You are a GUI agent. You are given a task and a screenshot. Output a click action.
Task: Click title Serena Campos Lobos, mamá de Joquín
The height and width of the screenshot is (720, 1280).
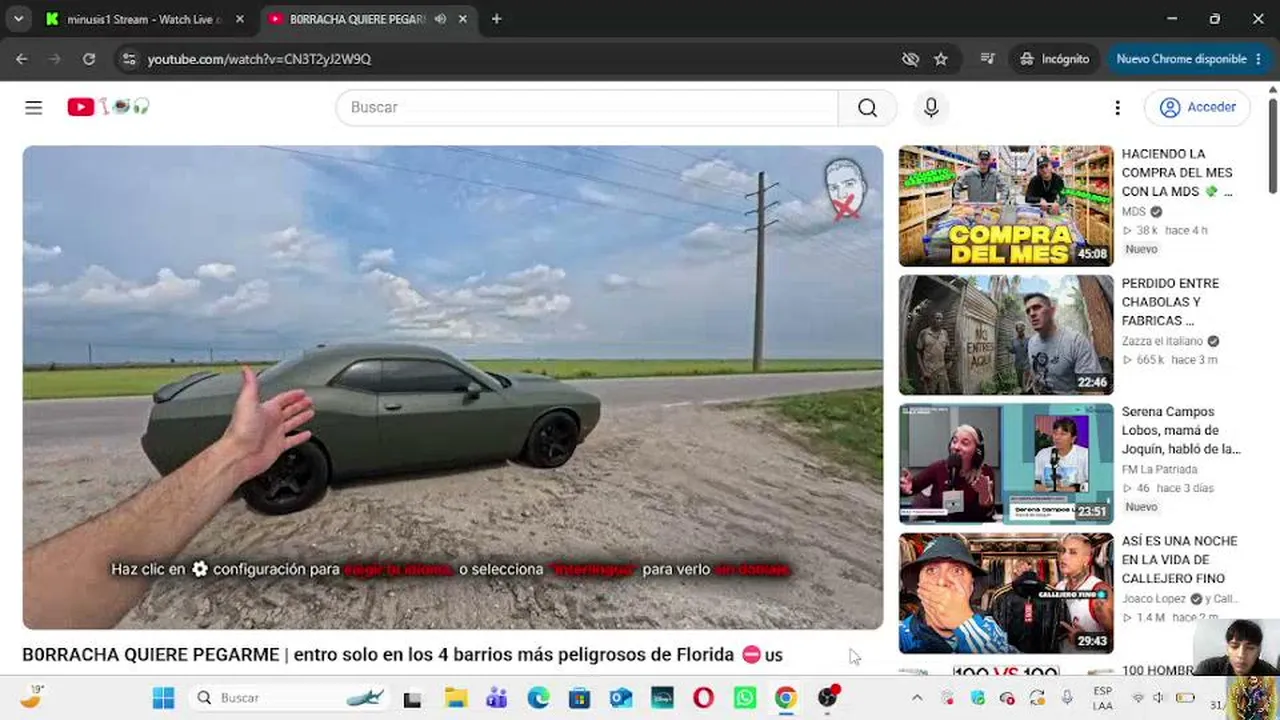point(1181,431)
